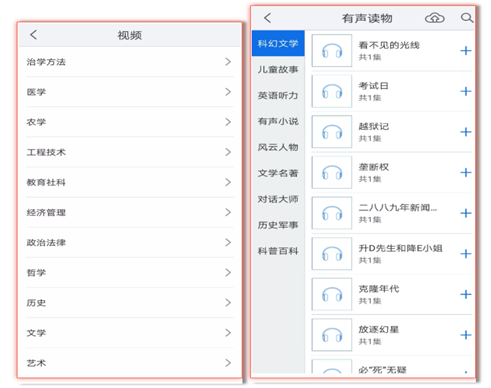Open the 经济管理 video category
The height and width of the screenshot is (388, 491).
130,212
